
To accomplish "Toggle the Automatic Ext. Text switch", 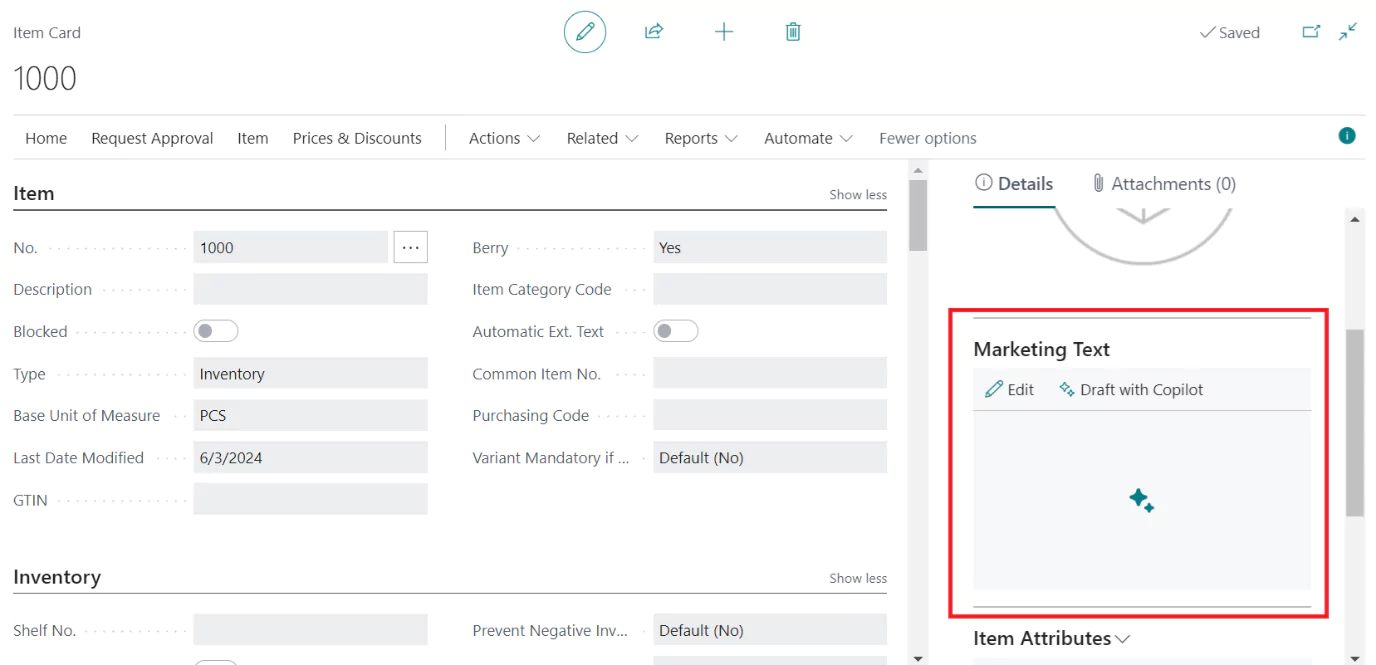I will (x=676, y=331).
